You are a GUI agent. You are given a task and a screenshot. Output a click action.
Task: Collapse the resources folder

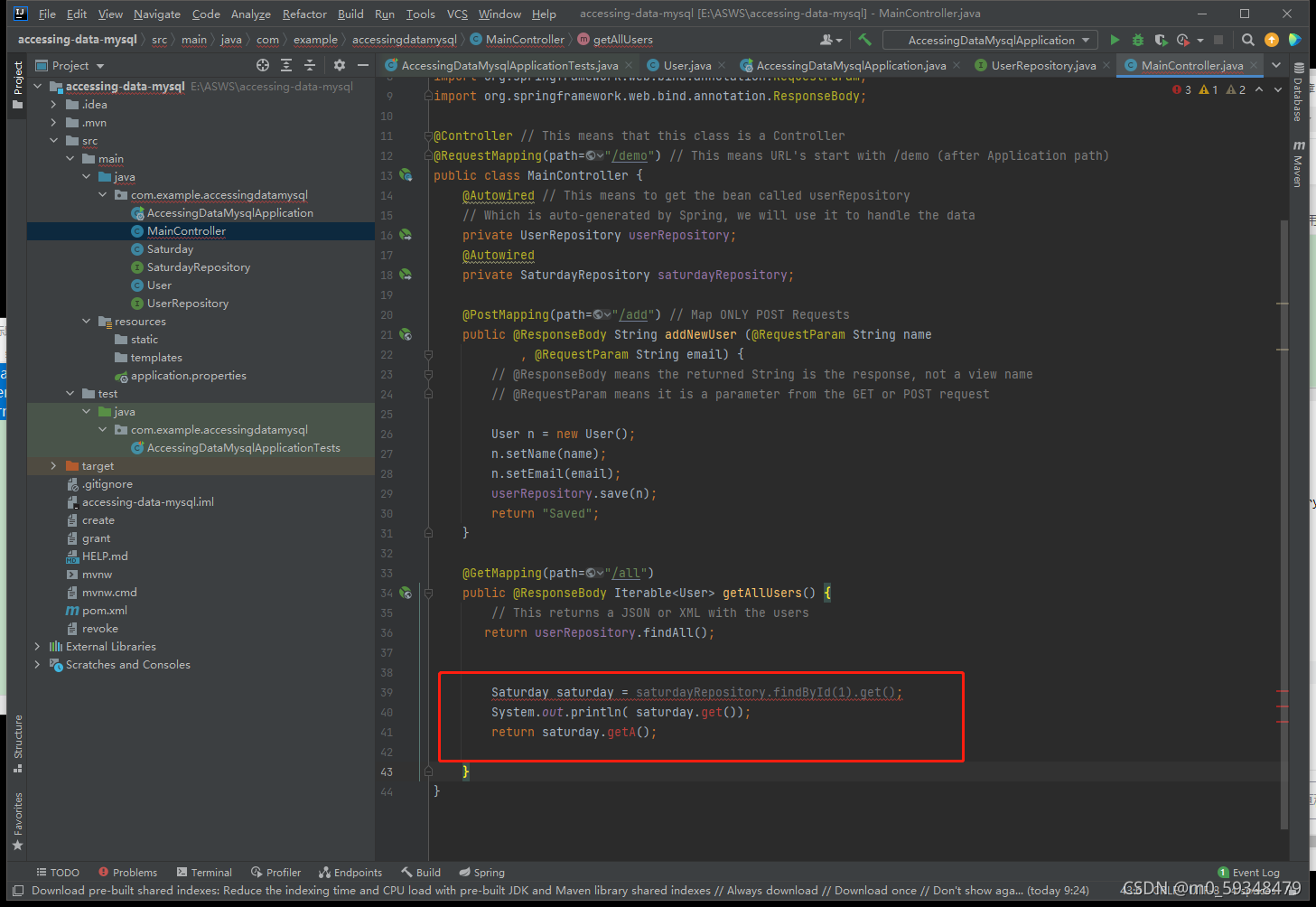click(86, 321)
